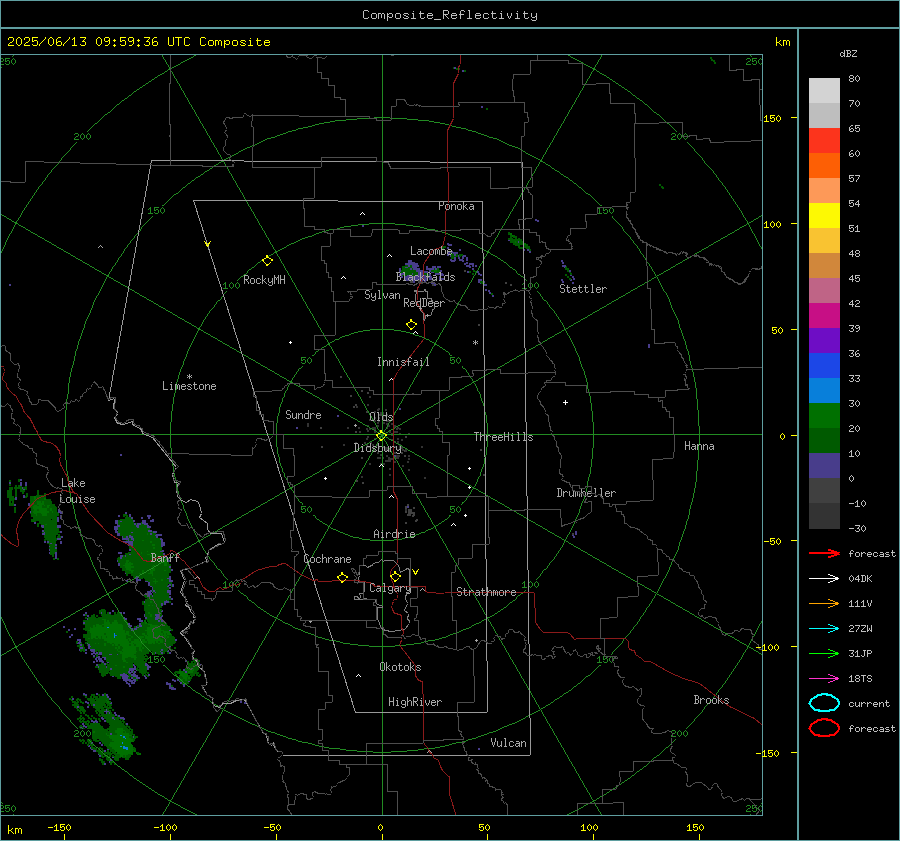
Task: Click the yellow diamond marker below RedDeer
Action: (411, 325)
